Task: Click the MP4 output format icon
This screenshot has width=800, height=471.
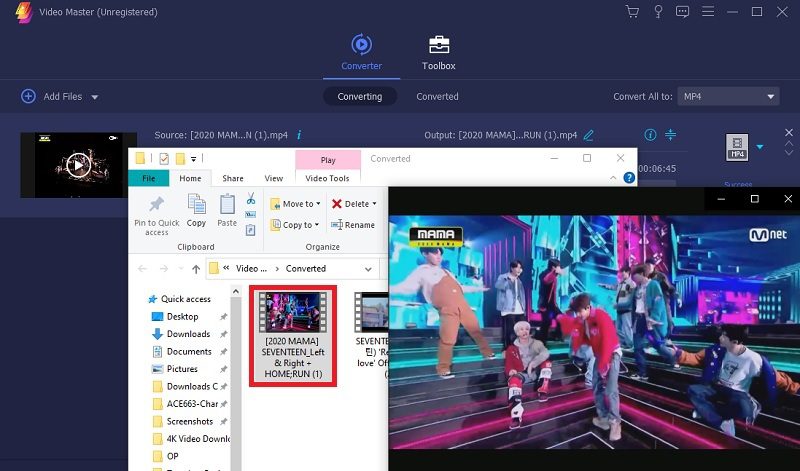Action: click(x=737, y=147)
